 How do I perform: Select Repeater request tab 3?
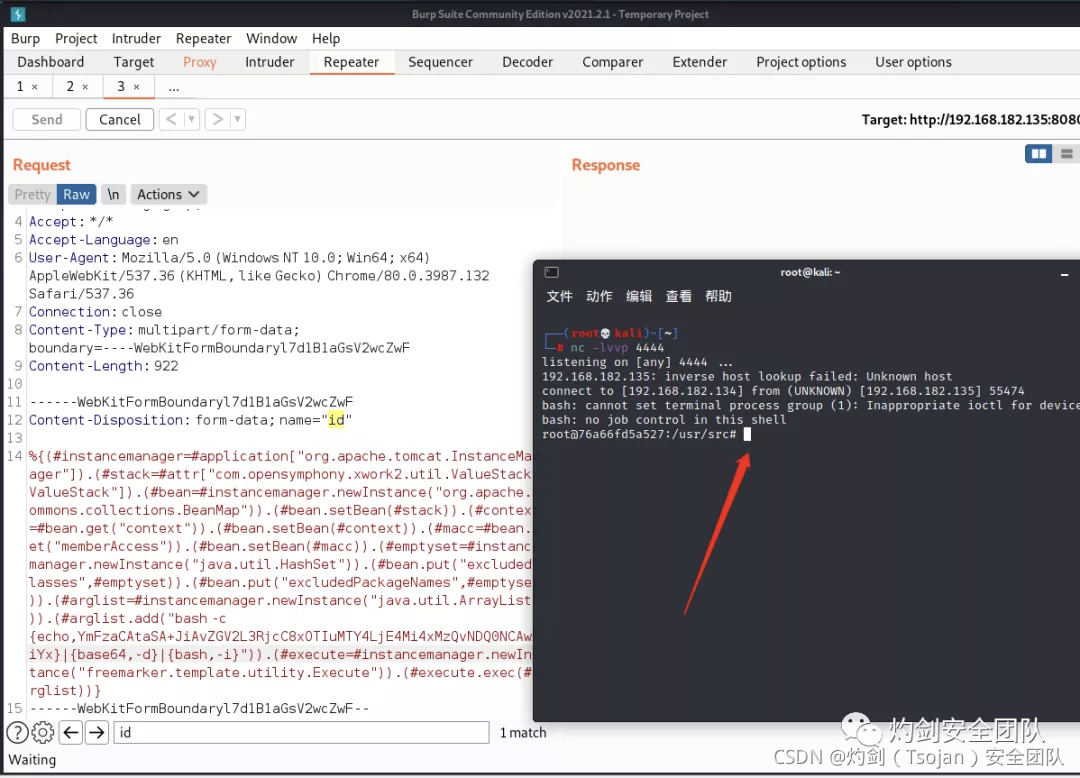tap(121, 87)
